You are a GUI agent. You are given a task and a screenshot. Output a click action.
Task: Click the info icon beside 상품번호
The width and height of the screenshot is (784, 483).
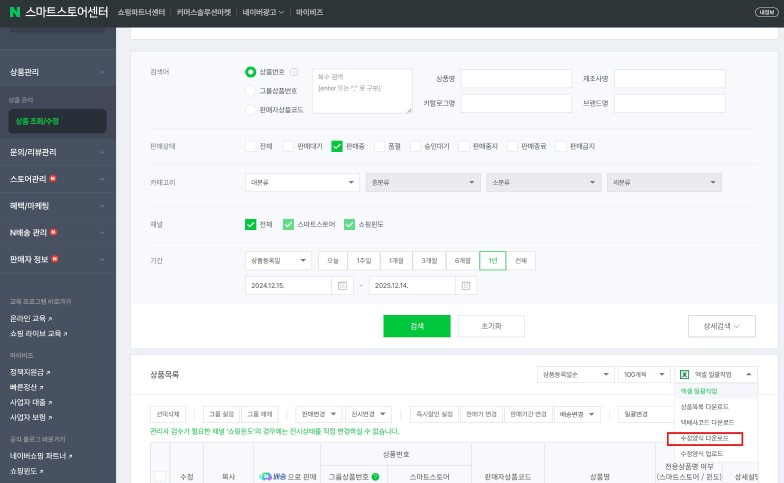(x=294, y=72)
